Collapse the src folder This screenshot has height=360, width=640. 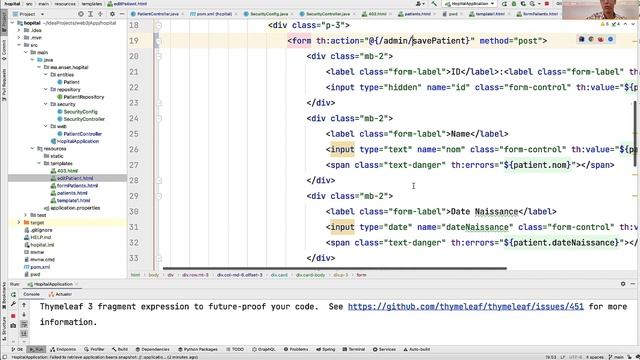tap(19, 45)
